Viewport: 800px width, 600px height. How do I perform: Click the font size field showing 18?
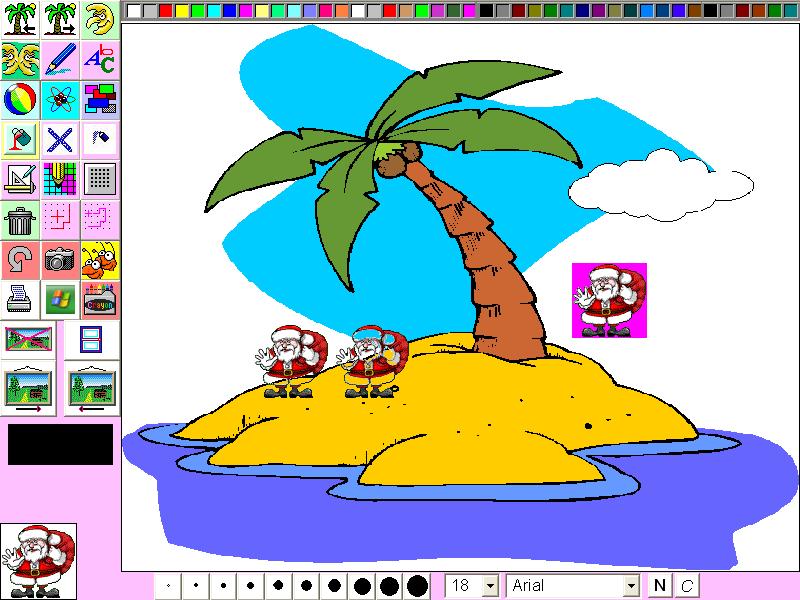[464, 586]
